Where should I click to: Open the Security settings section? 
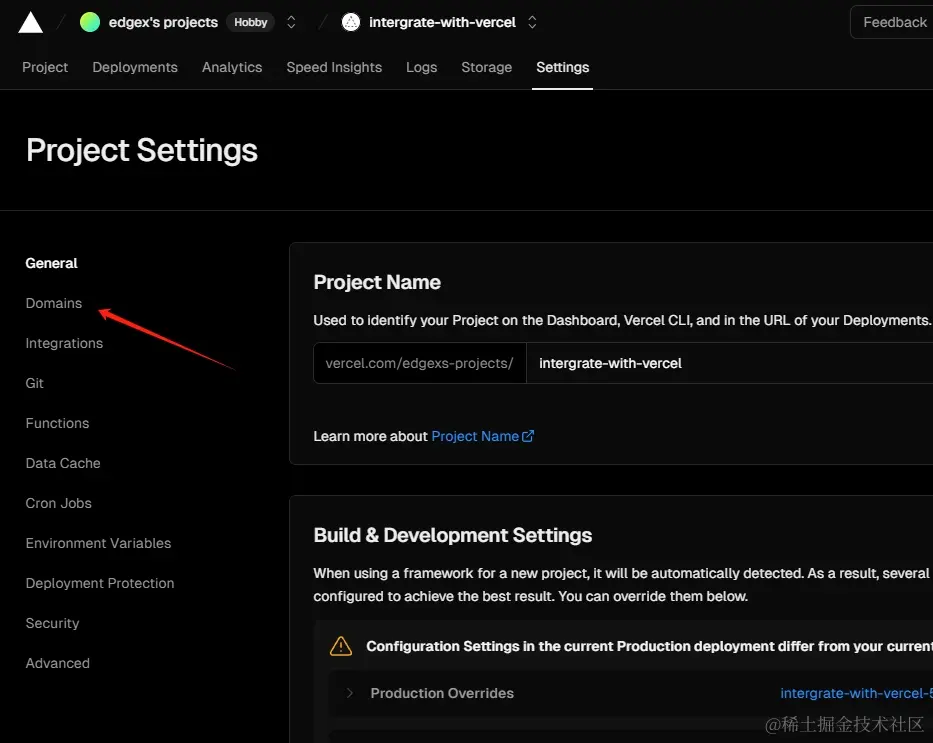[x=52, y=623]
